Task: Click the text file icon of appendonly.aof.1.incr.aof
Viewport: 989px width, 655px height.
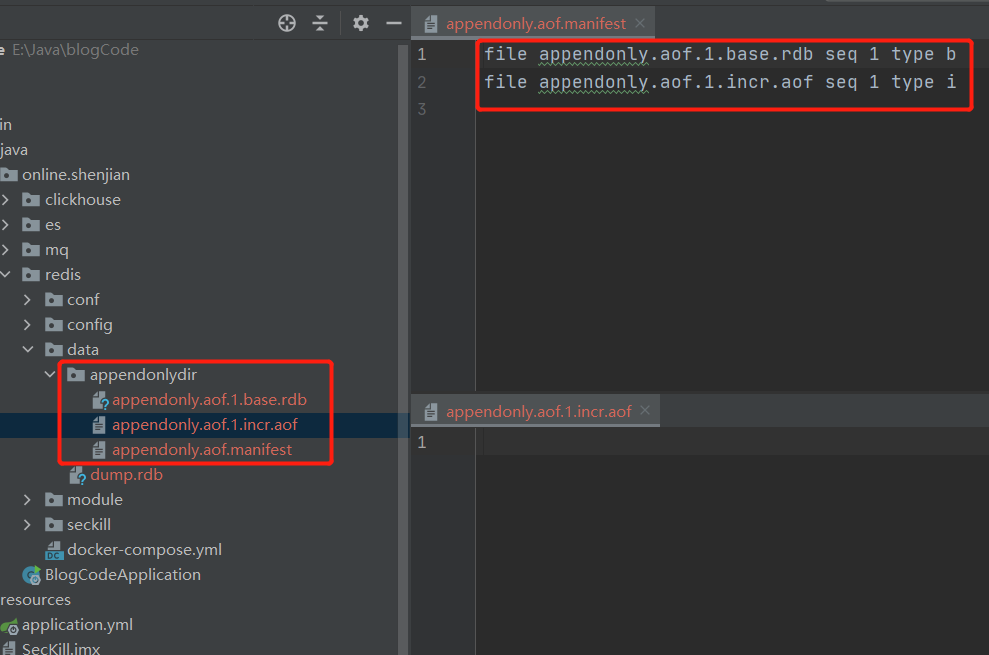Action: pyautogui.click(x=98, y=425)
